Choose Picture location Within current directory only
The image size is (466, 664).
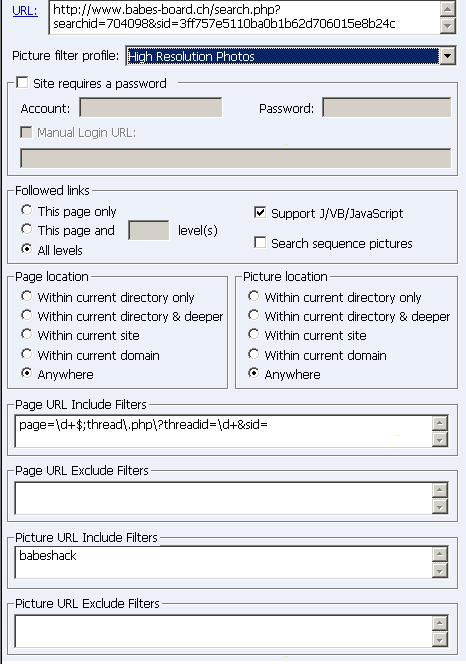[254, 296]
